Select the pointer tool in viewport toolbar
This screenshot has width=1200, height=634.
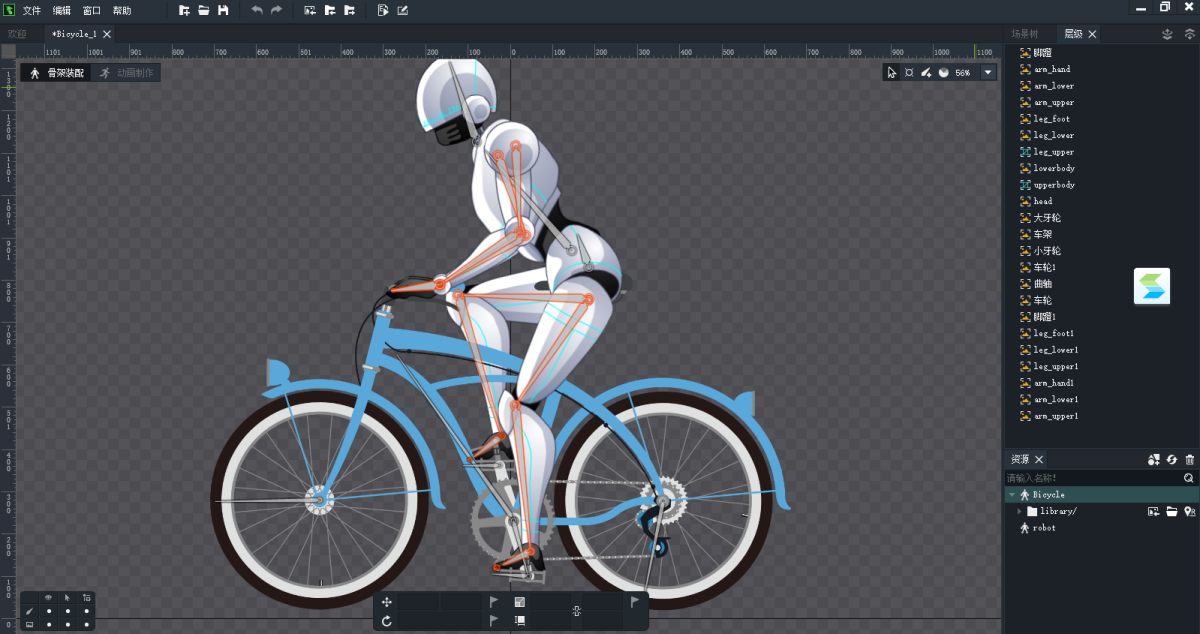(x=892, y=73)
